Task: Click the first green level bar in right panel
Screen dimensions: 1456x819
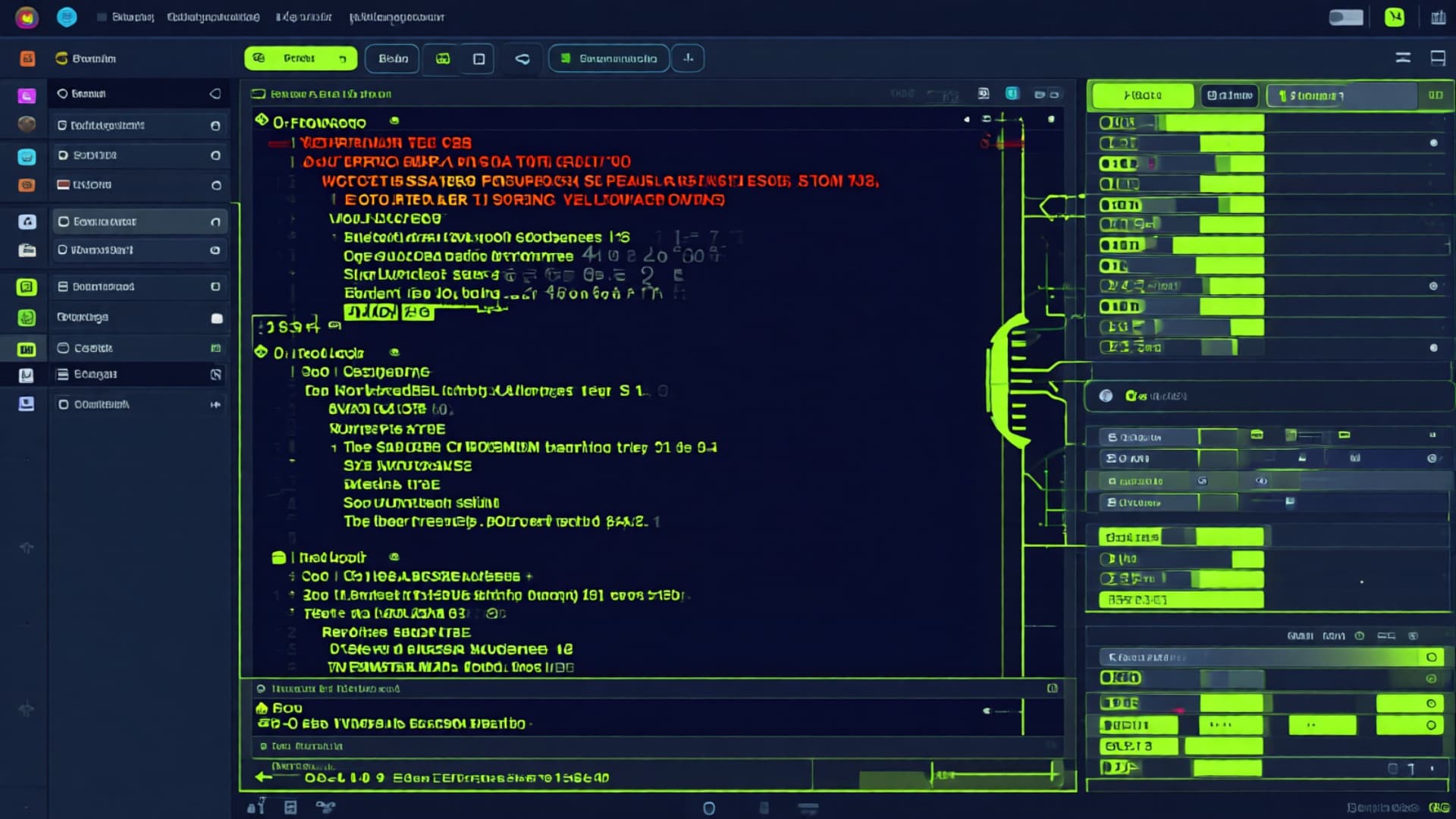Action: pyautogui.click(x=1214, y=123)
